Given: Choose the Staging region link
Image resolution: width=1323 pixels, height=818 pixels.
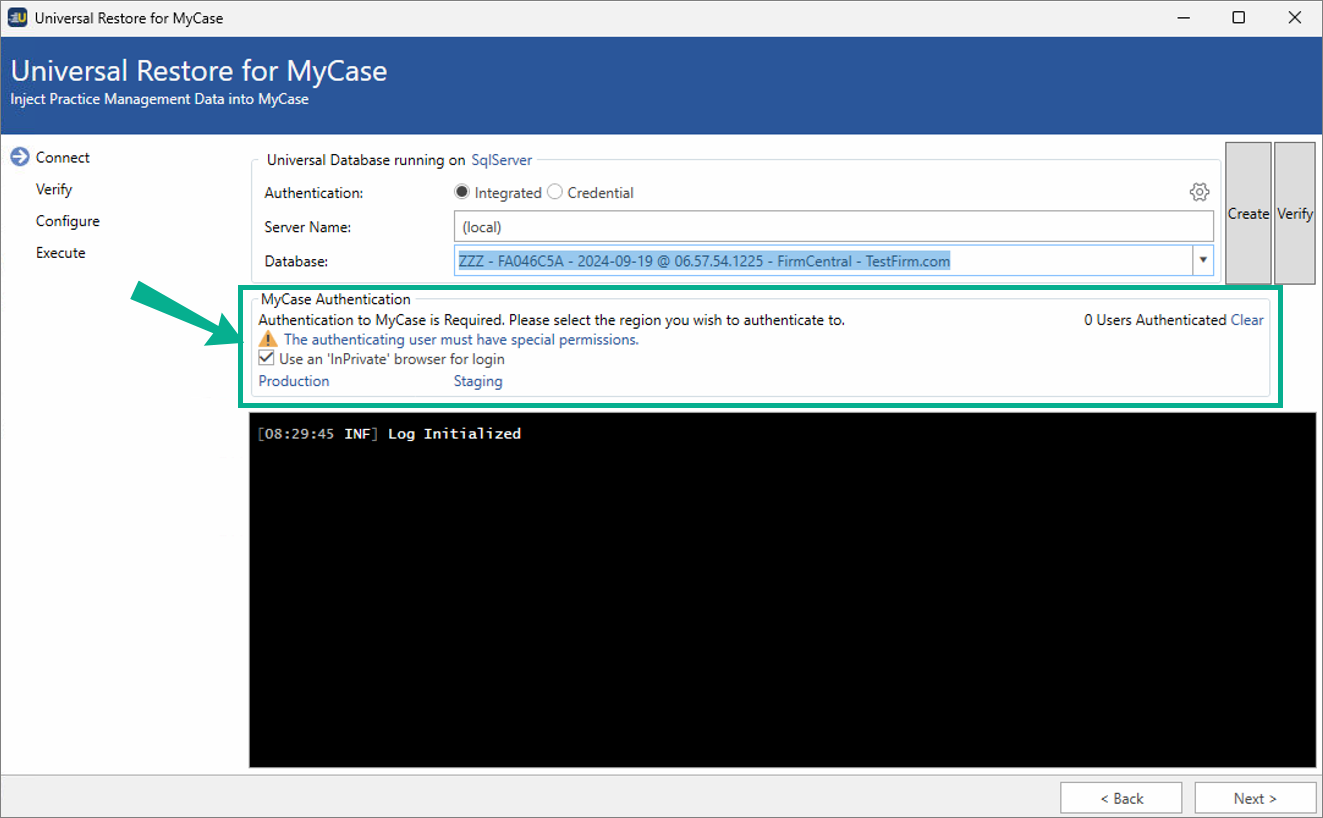Looking at the screenshot, I should tap(478, 381).
